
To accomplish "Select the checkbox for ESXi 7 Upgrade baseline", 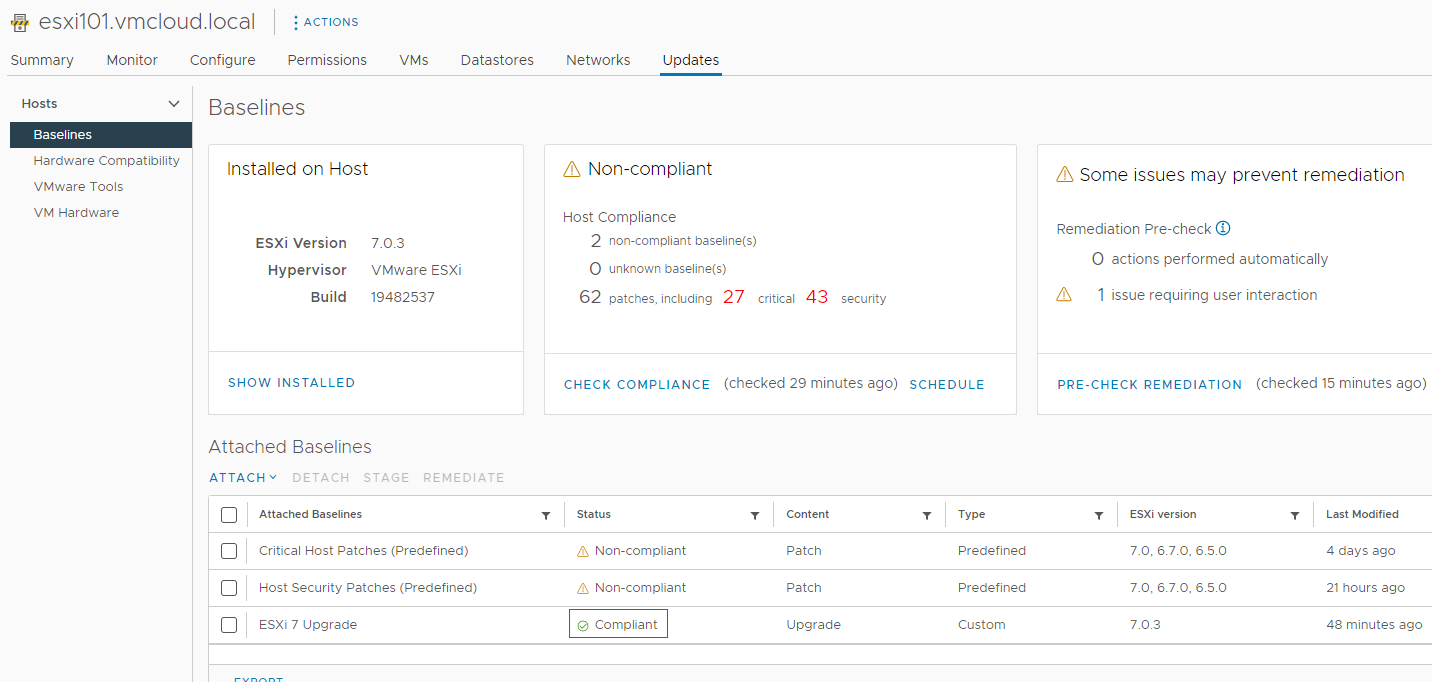I will (229, 624).
